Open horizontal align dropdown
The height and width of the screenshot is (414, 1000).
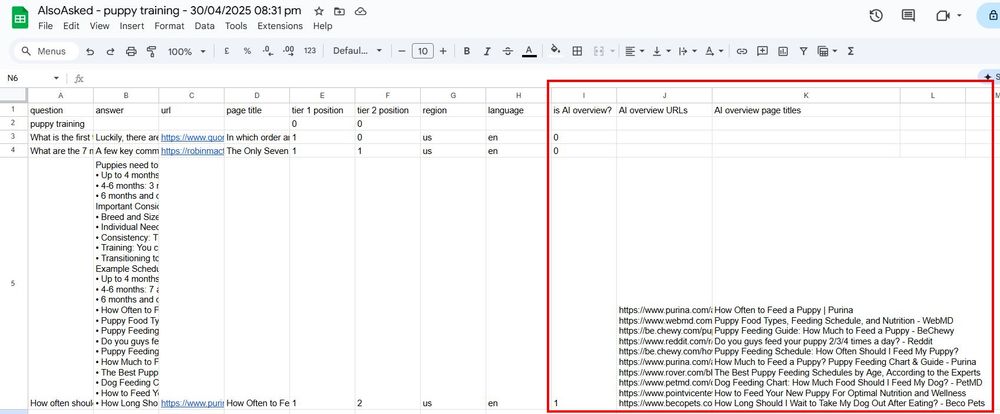pyautogui.click(x=634, y=51)
